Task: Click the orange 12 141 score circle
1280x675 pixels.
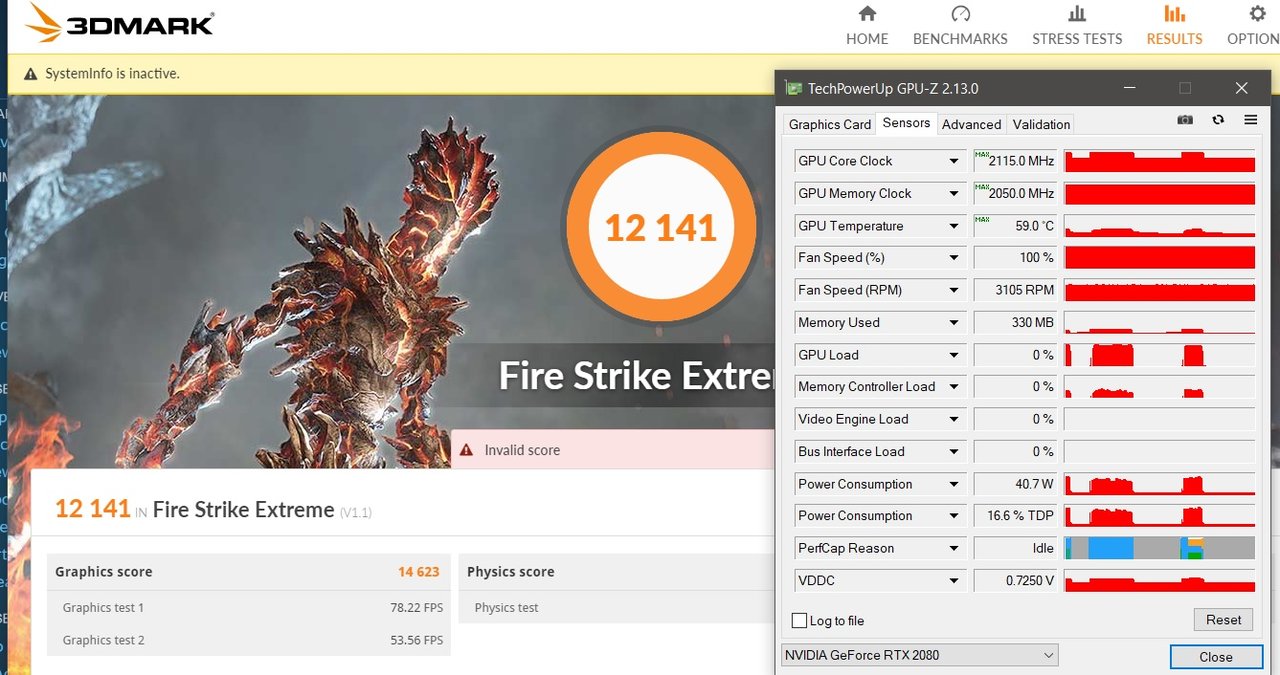Action: (x=661, y=228)
